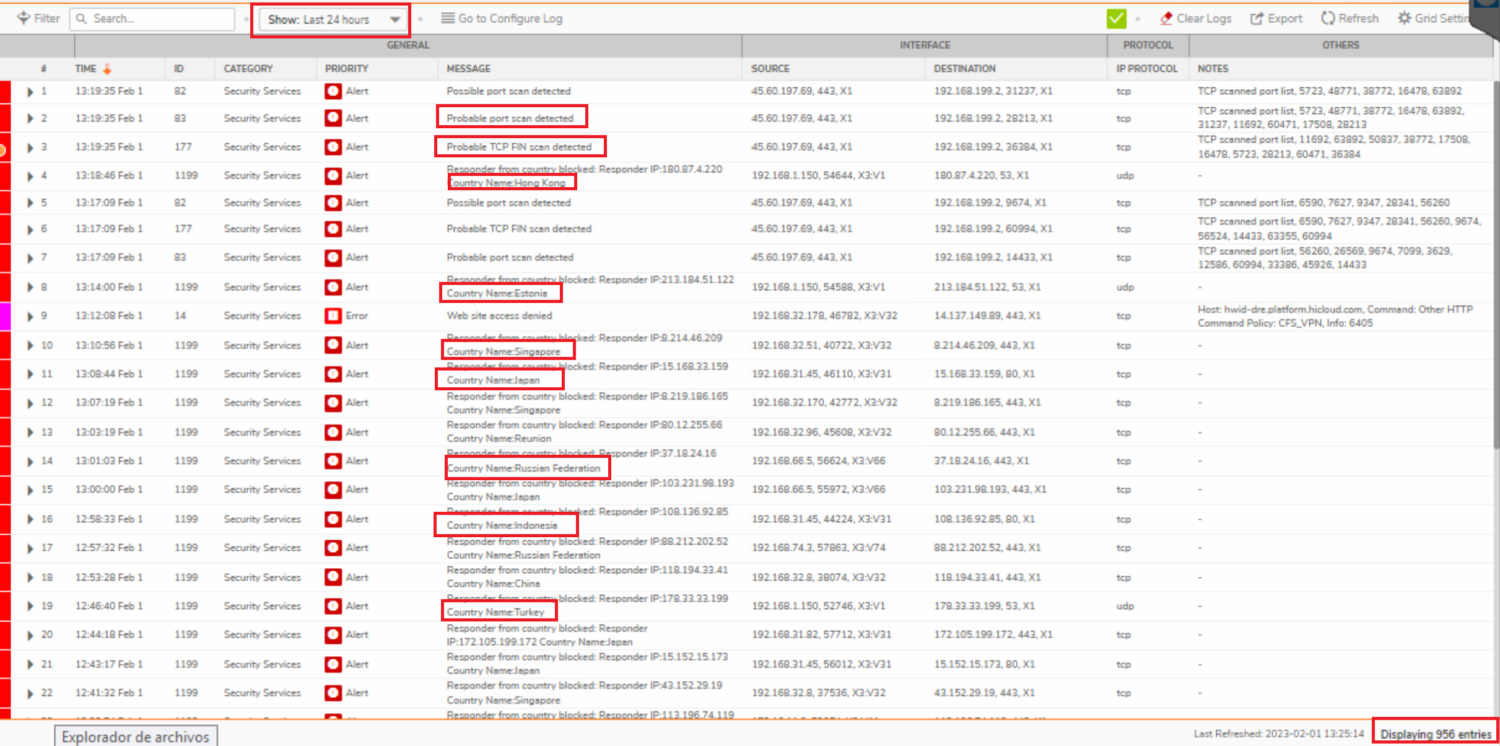Click the Clear Logs eraser icon

[1166, 19]
